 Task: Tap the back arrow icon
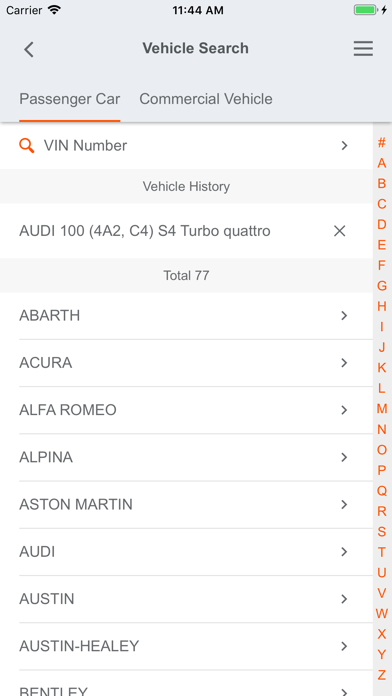[29, 49]
